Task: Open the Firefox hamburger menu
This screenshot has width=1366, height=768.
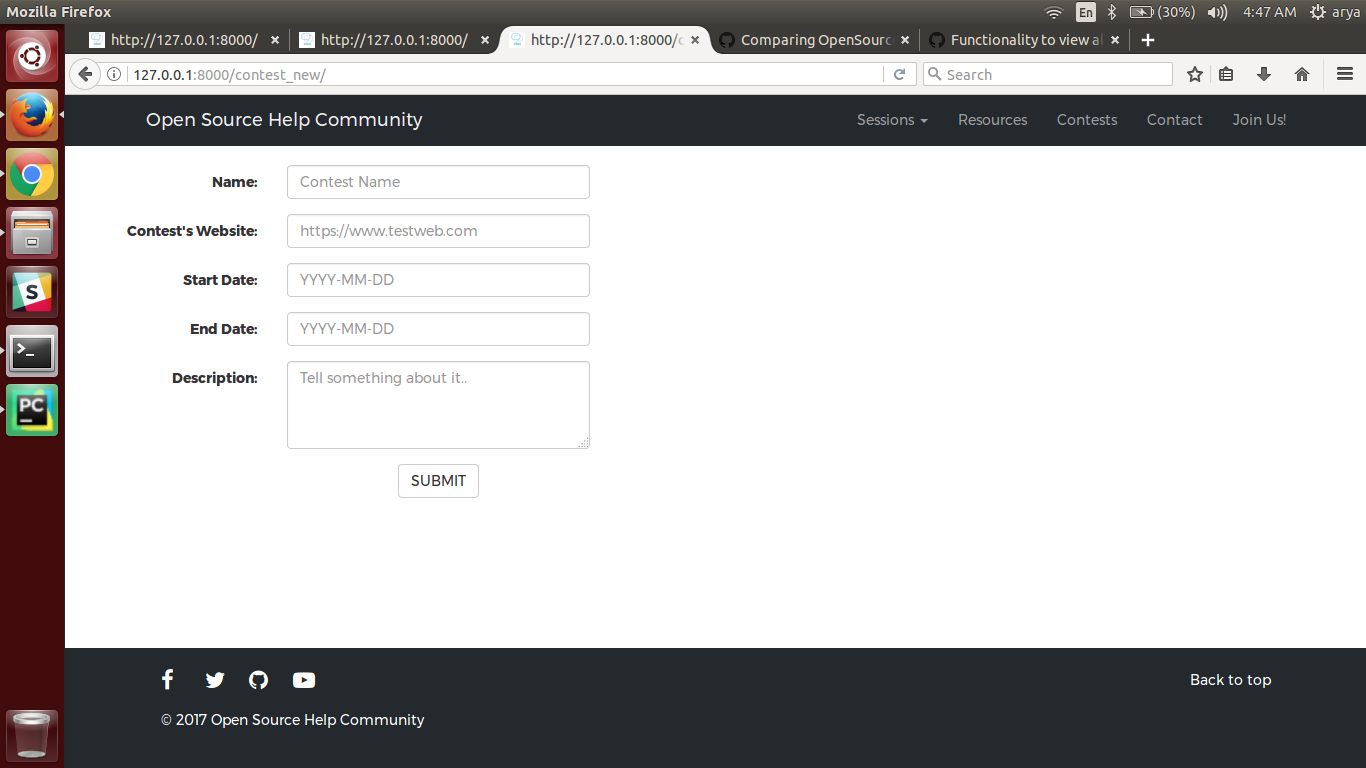Action: coord(1345,75)
